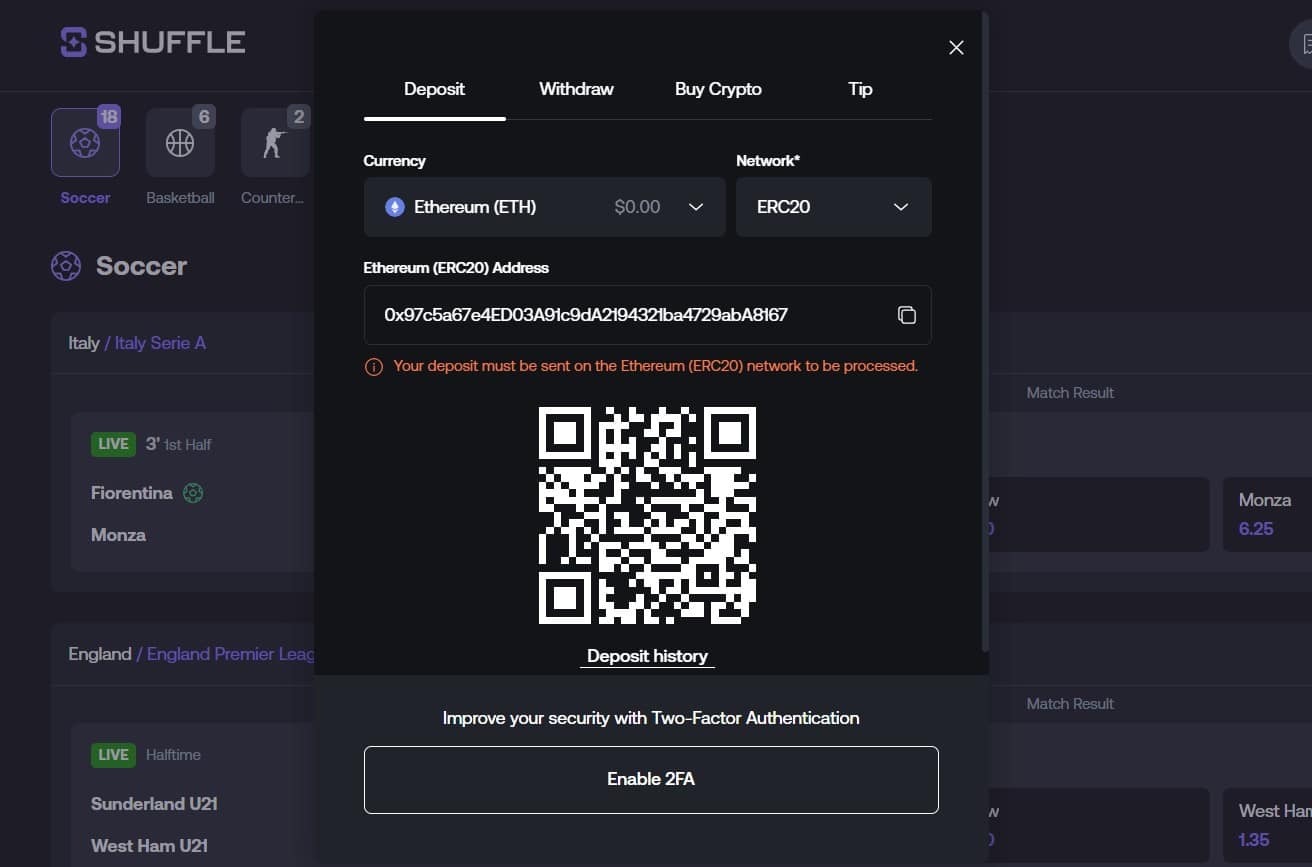Switch to the Buy Crypto tab
1312x867 pixels.
718,89
